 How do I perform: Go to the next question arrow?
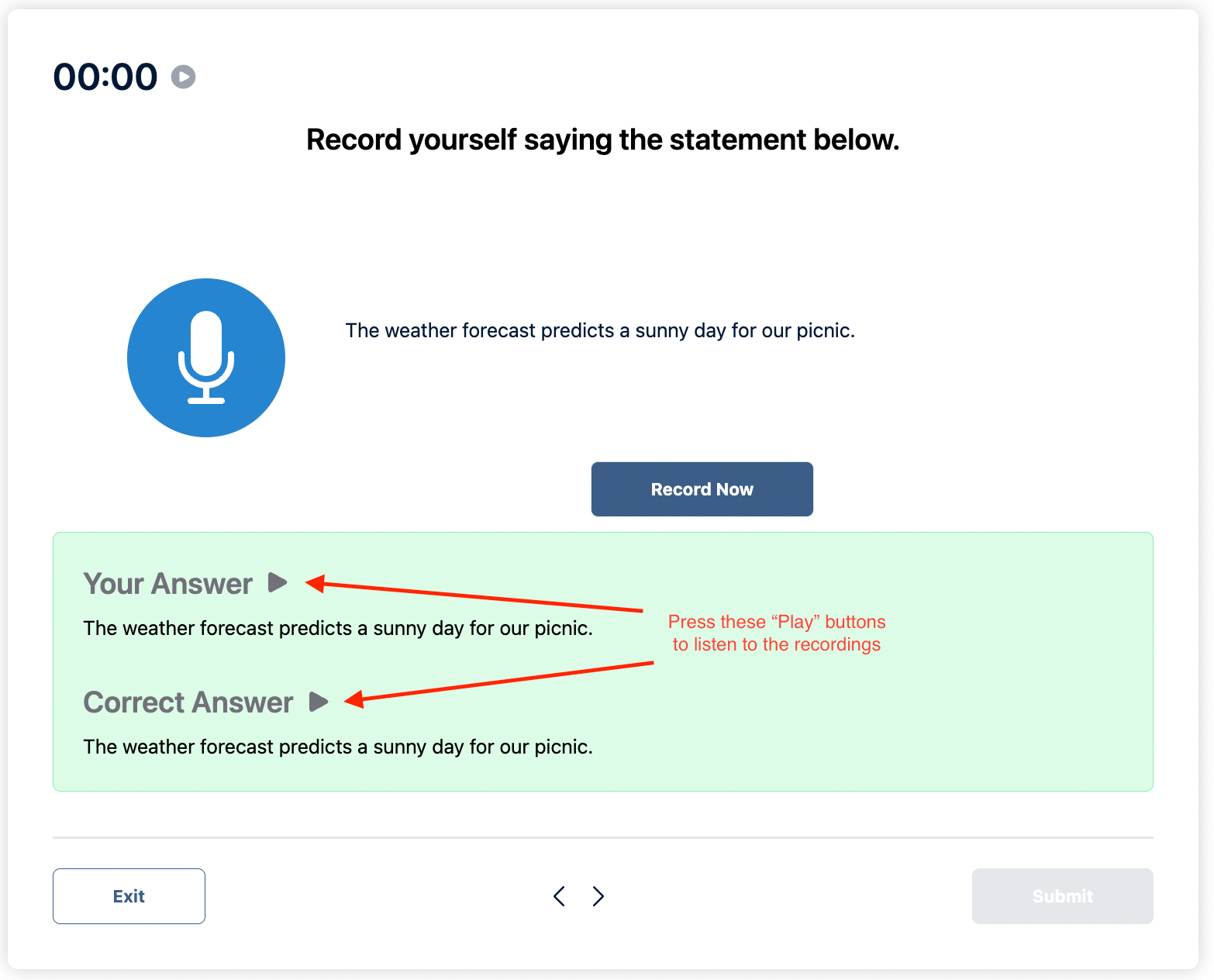[x=598, y=896]
